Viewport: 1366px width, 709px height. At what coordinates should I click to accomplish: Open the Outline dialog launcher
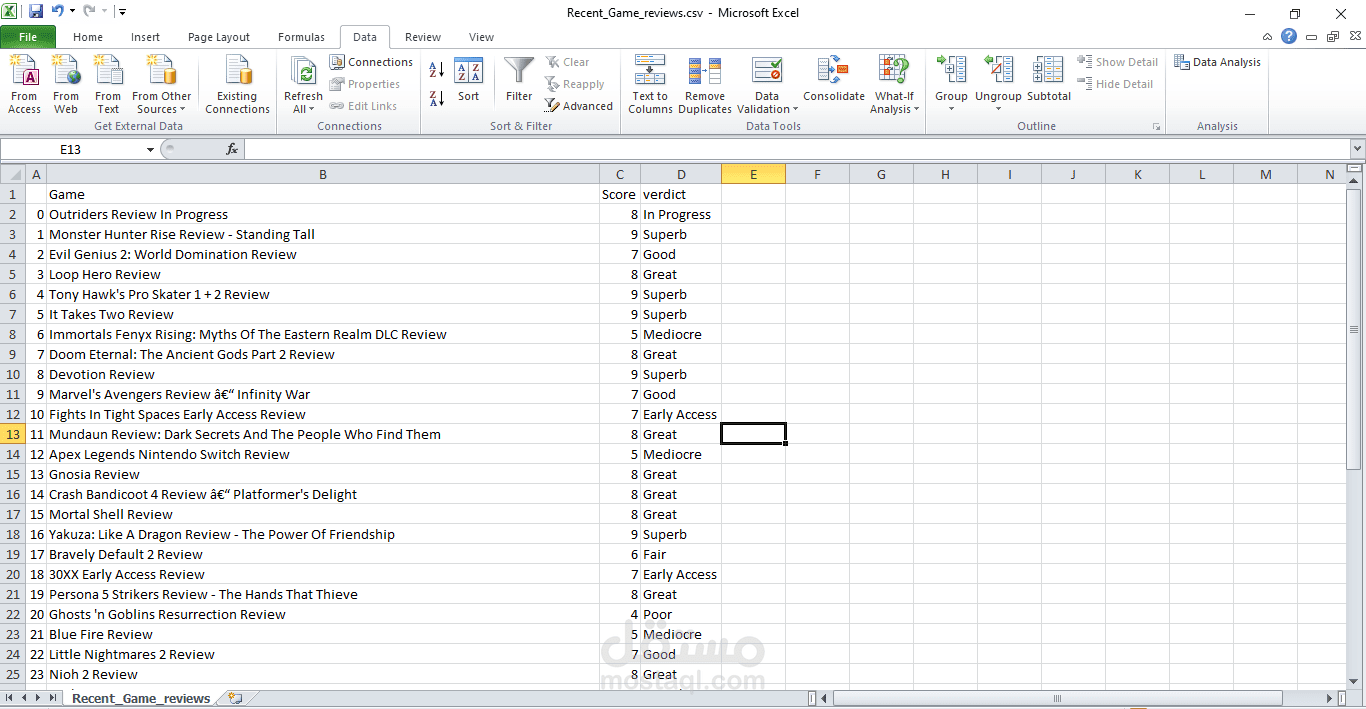click(1157, 127)
